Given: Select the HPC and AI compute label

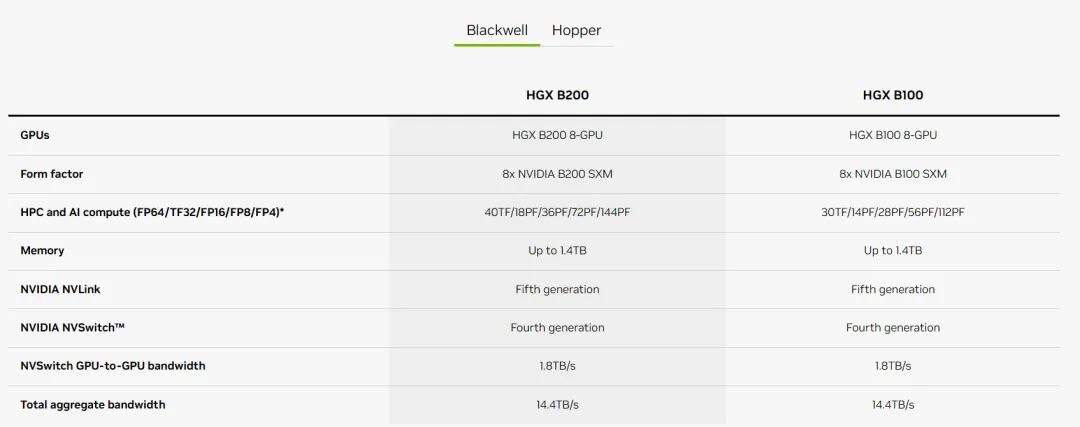Looking at the screenshot, I should pyautogui.click(x=159, y=212).
